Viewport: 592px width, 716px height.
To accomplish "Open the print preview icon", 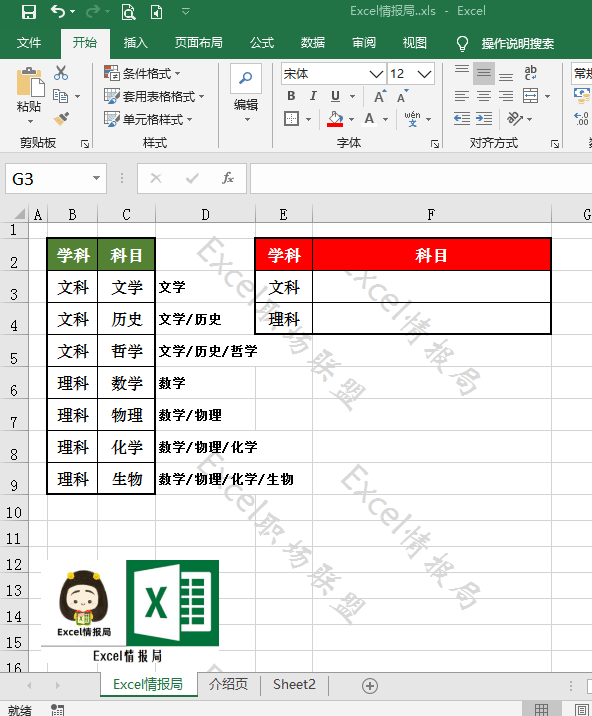I will pyautogui.click(x=128, y=12).
